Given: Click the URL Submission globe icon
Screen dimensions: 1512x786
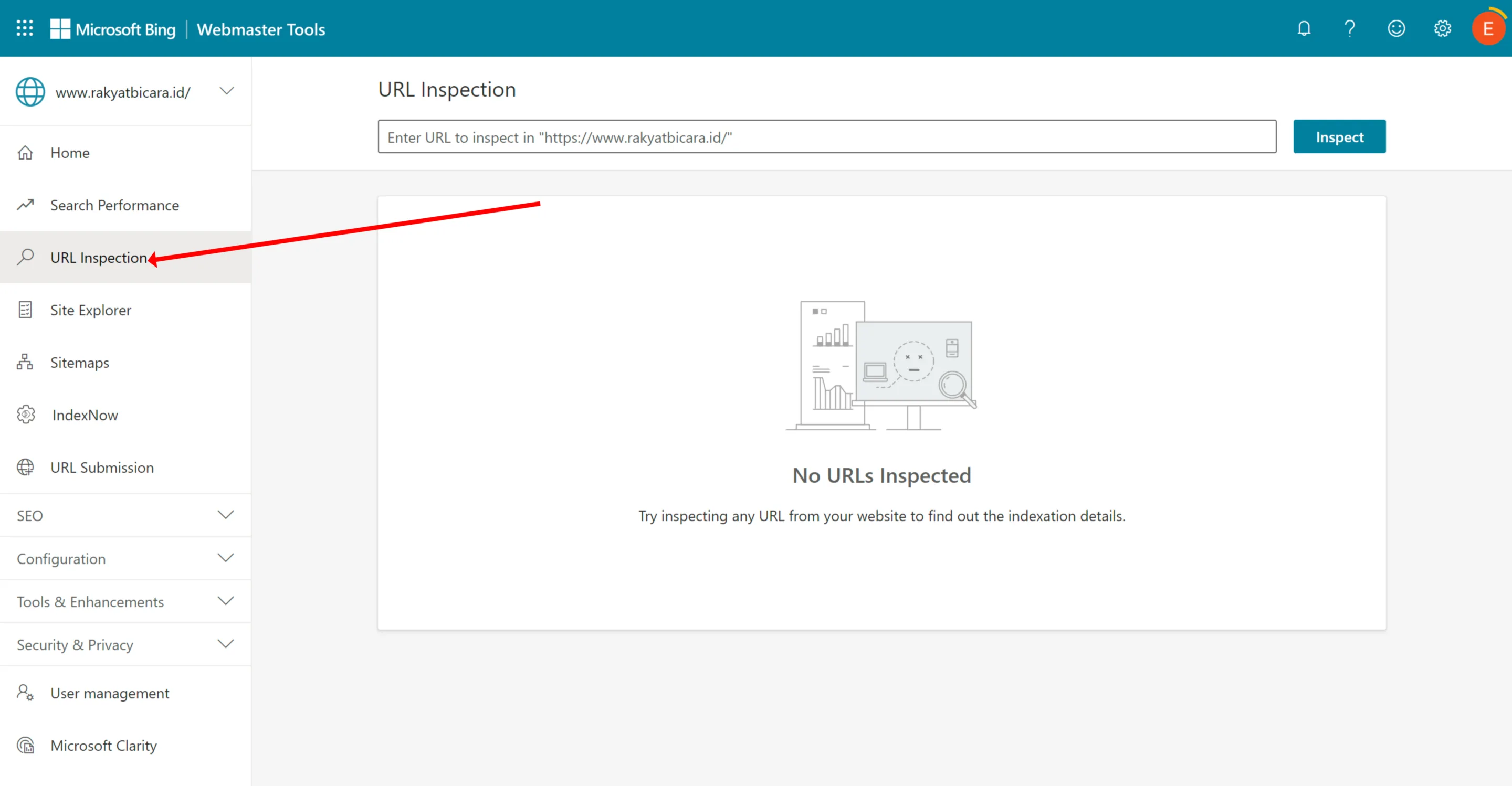Looking at the screenshot, I should tap(25, 467).
